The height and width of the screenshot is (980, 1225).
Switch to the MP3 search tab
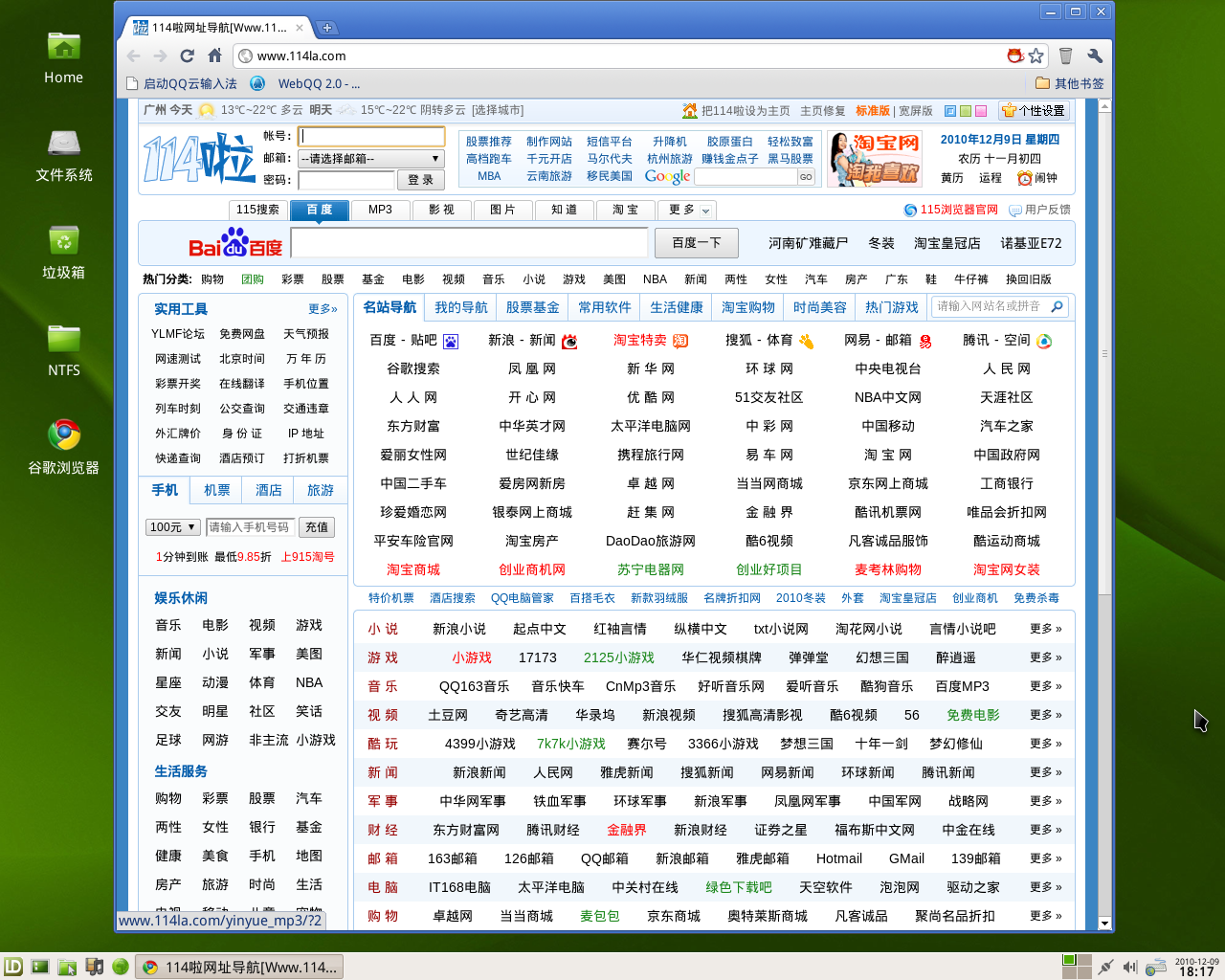(x=380, y=210)
